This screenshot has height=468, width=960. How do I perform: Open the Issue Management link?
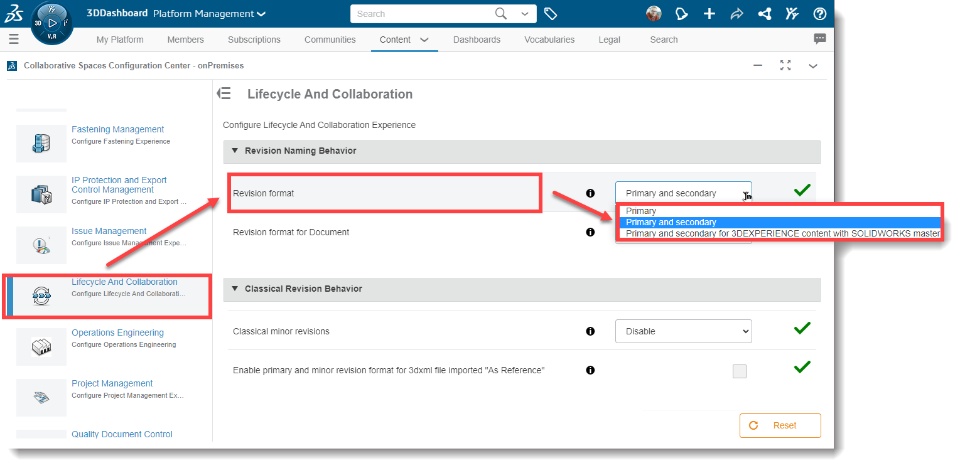point(109,231)
